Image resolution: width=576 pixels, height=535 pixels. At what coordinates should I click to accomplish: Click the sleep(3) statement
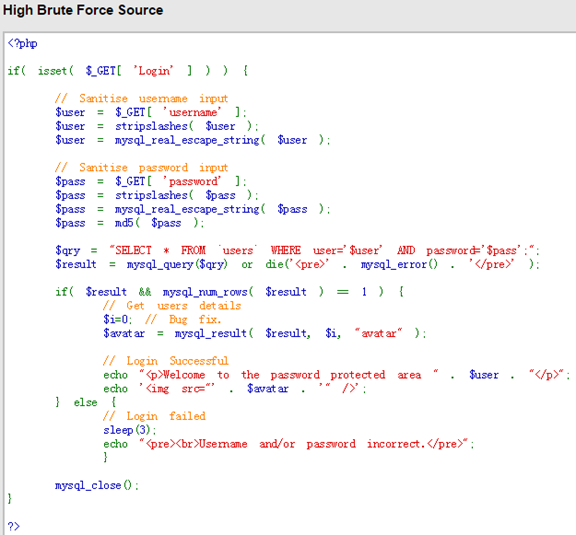click(129, 430)
